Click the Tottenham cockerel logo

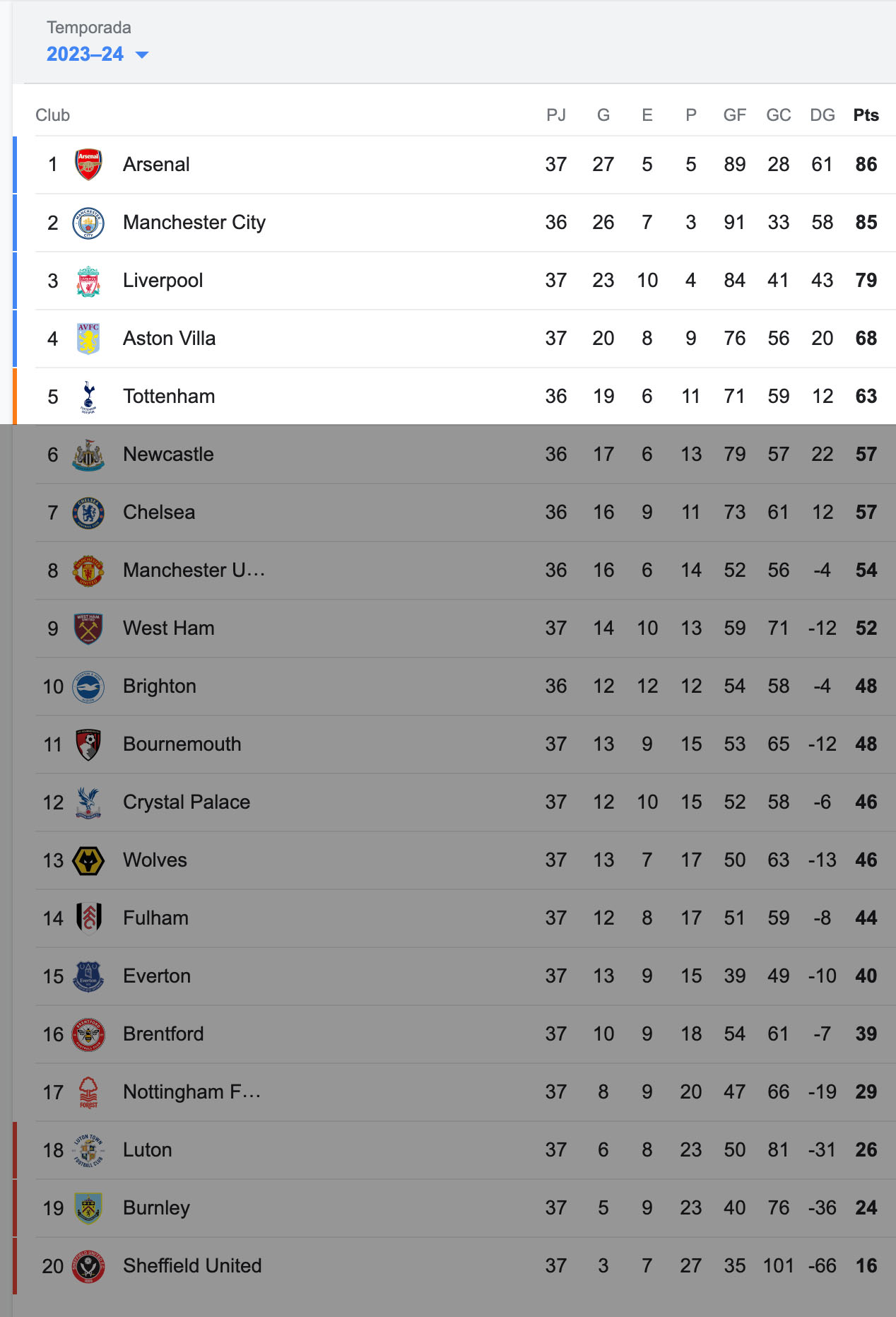pyautogui.click(x=88, y=397)
